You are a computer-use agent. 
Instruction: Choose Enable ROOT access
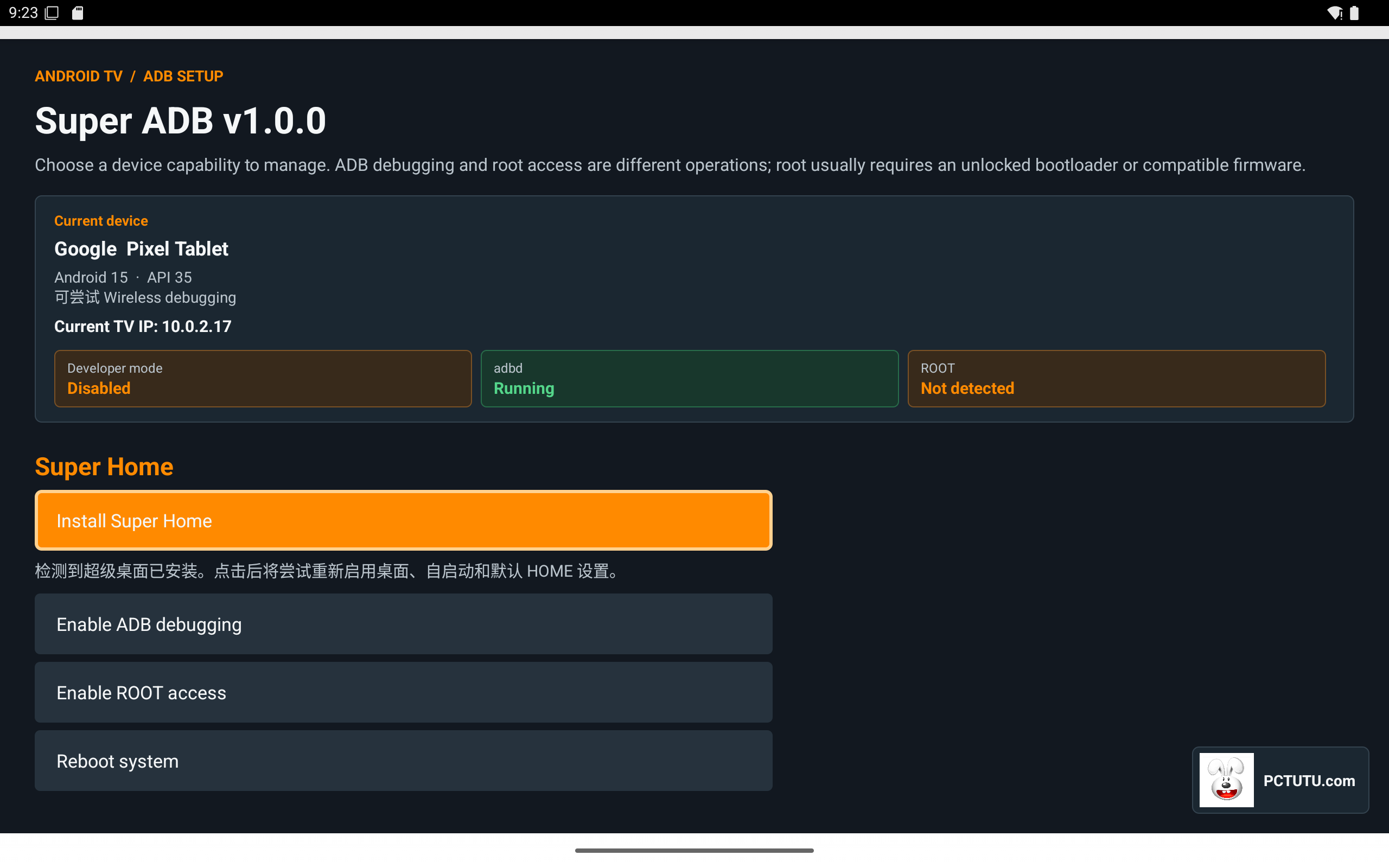[x=403, y=692]
